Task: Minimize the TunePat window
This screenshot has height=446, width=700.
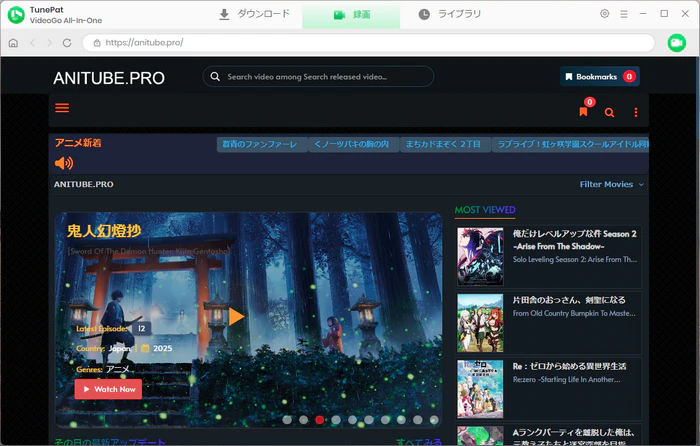Action: 643,14
